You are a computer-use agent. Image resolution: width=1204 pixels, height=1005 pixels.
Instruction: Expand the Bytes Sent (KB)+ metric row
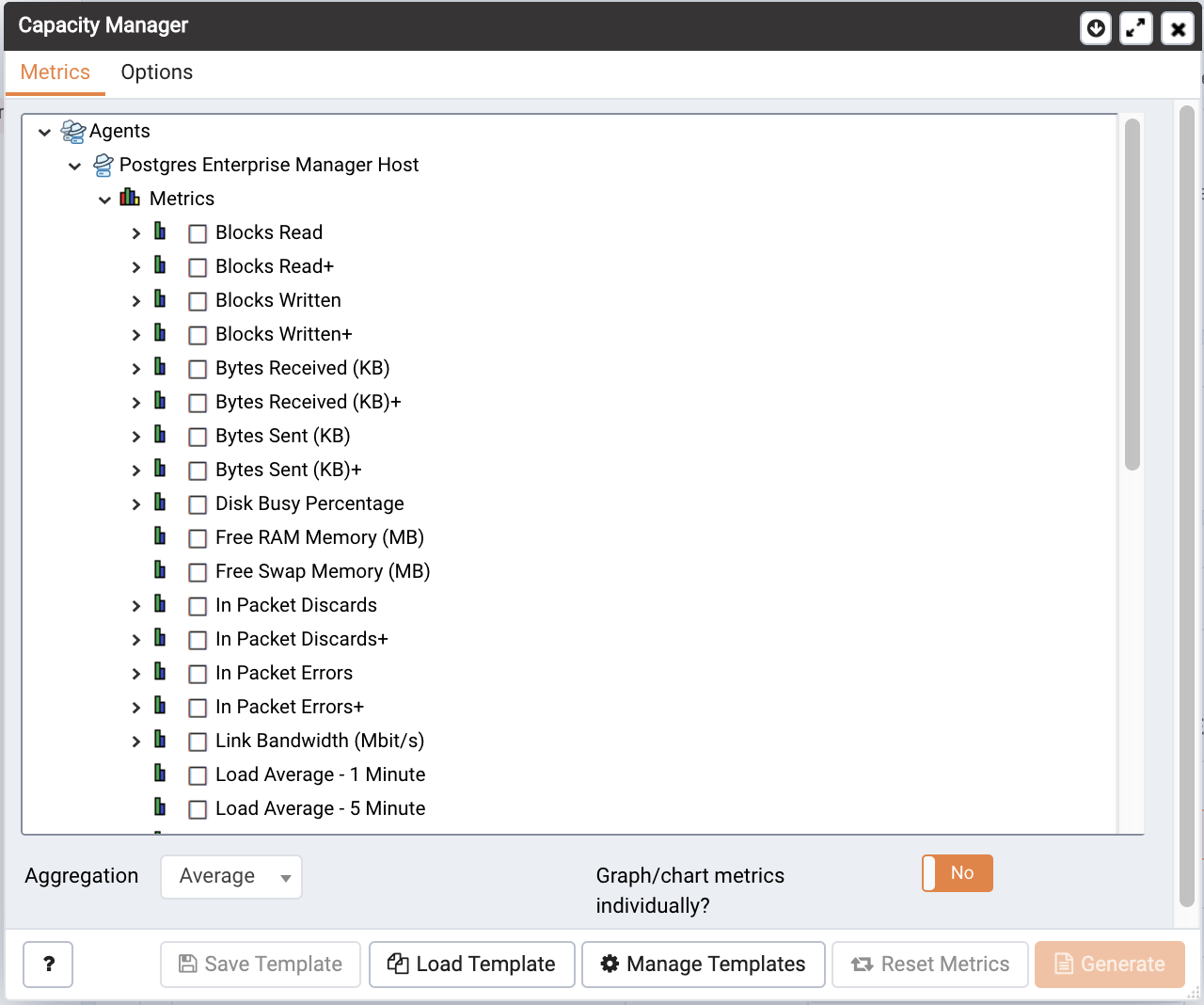[136, 471]
